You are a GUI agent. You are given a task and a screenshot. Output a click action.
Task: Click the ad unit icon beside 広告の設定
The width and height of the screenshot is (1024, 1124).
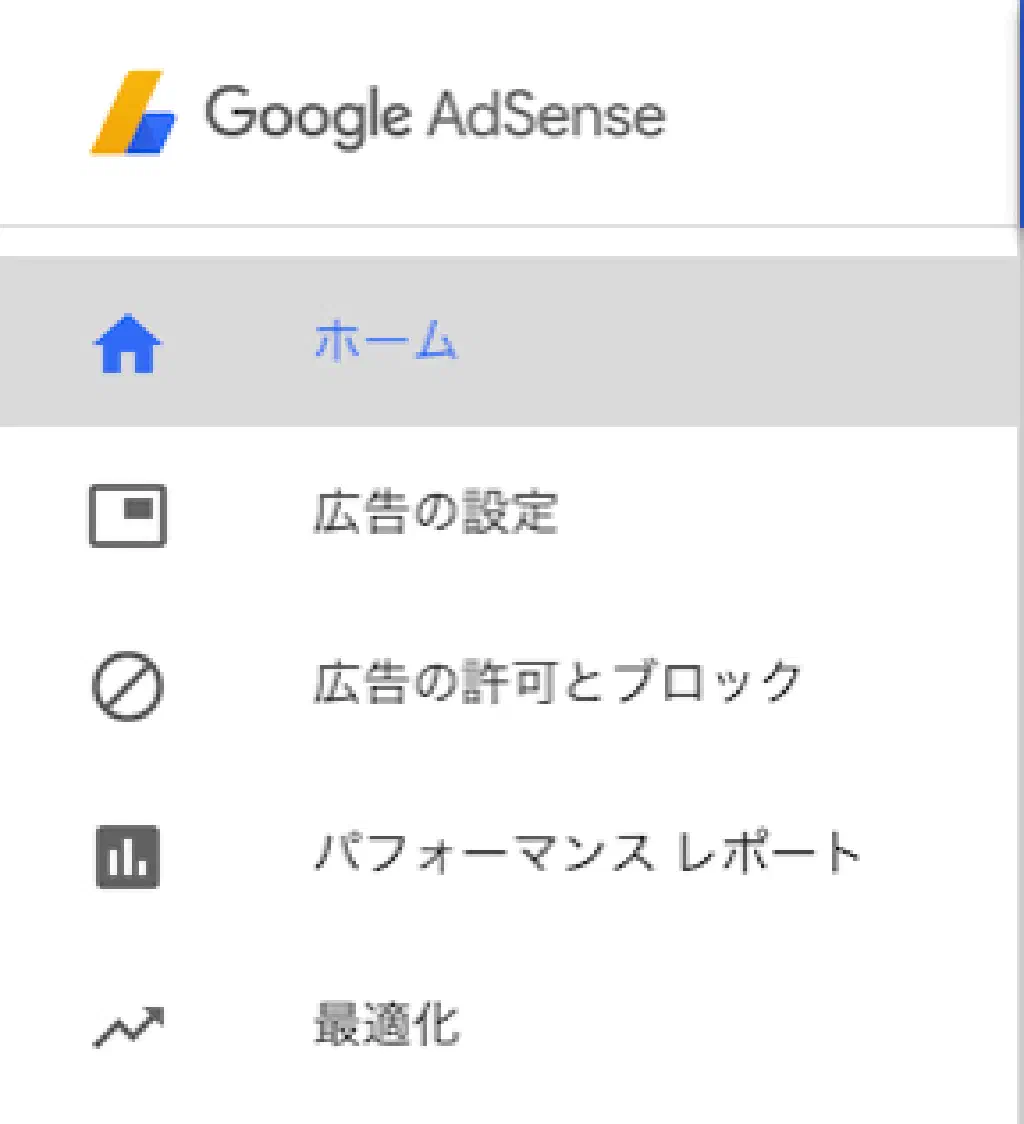click(127, 515)
